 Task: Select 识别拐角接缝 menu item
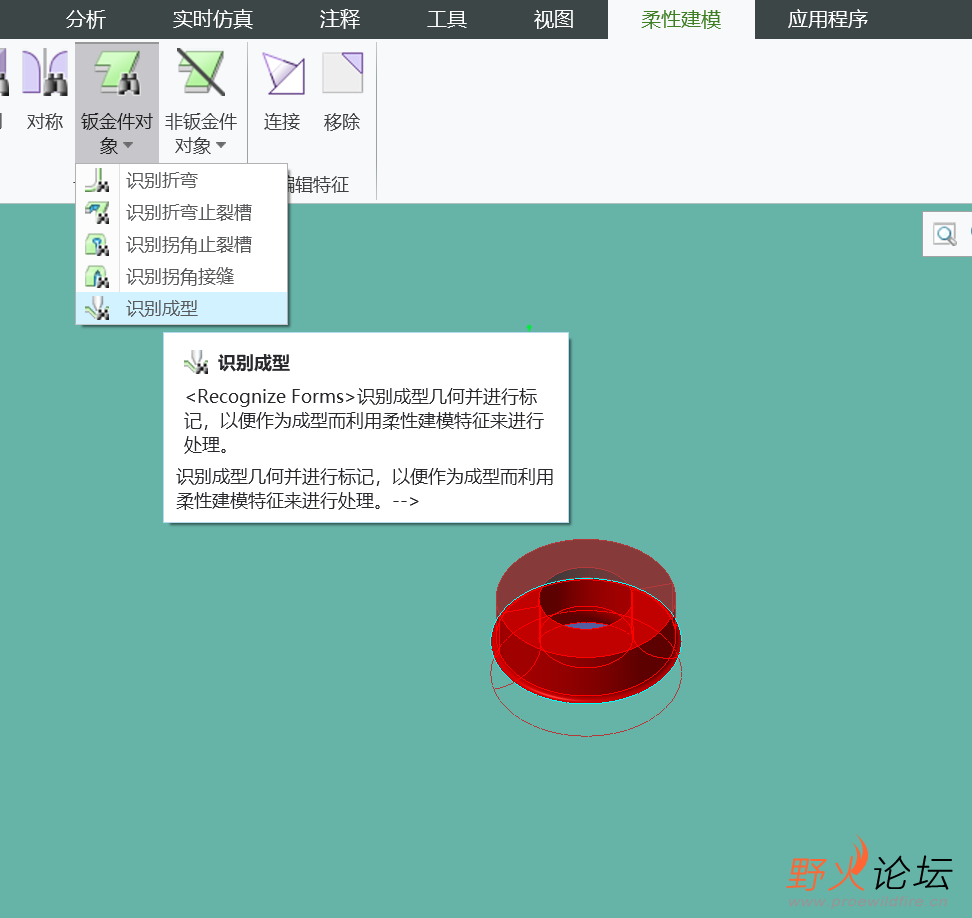click(182, 276)
